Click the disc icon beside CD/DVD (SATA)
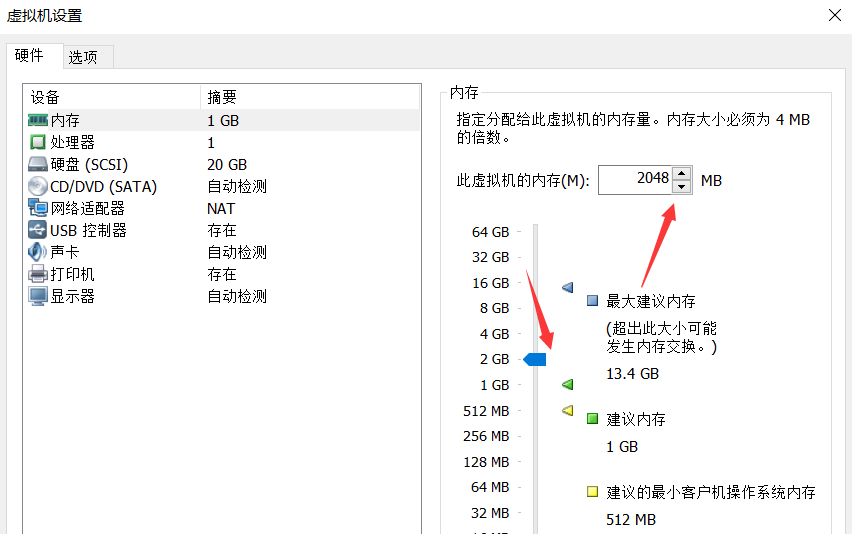 [x=37, y=186]
